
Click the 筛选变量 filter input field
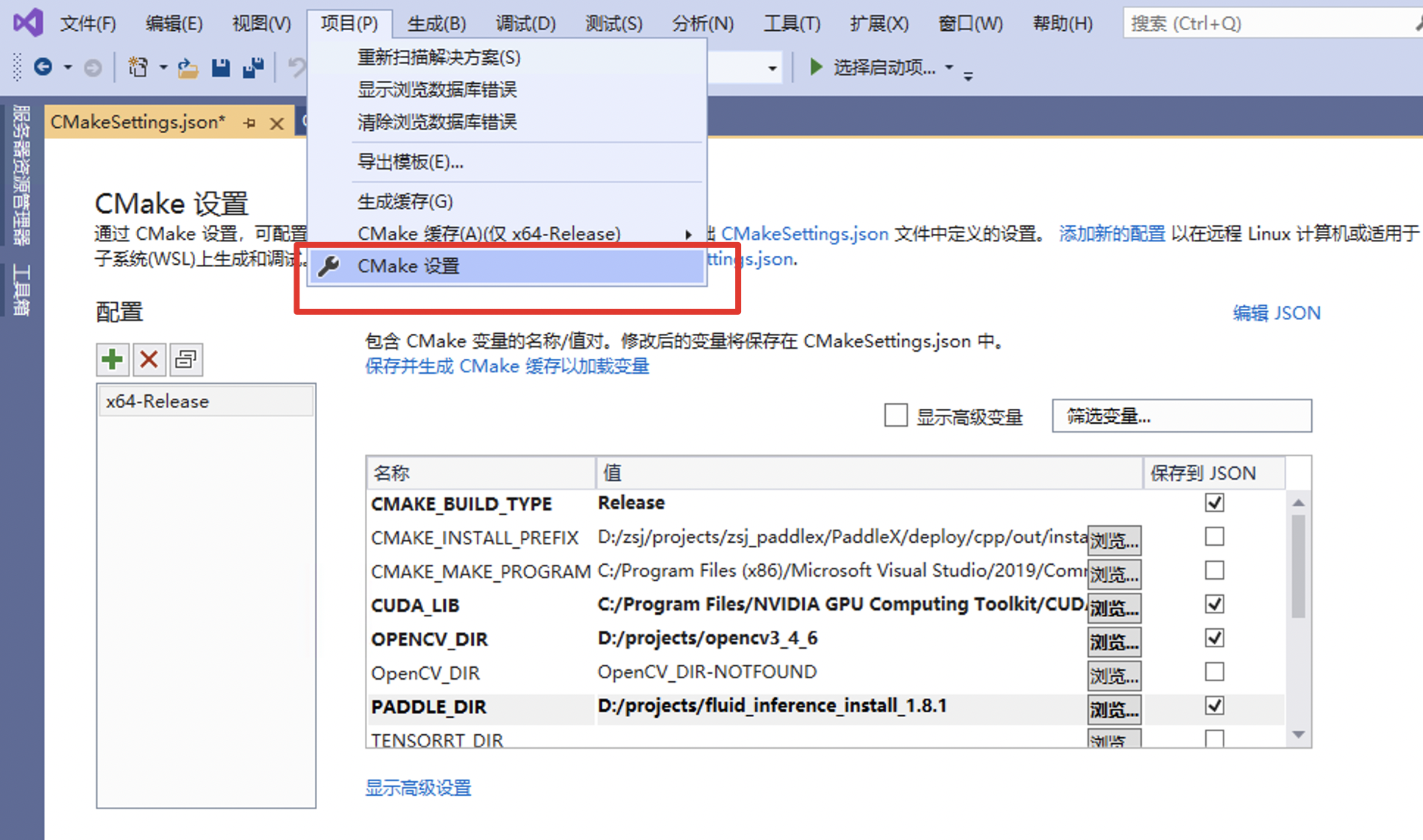point(1181,416)
